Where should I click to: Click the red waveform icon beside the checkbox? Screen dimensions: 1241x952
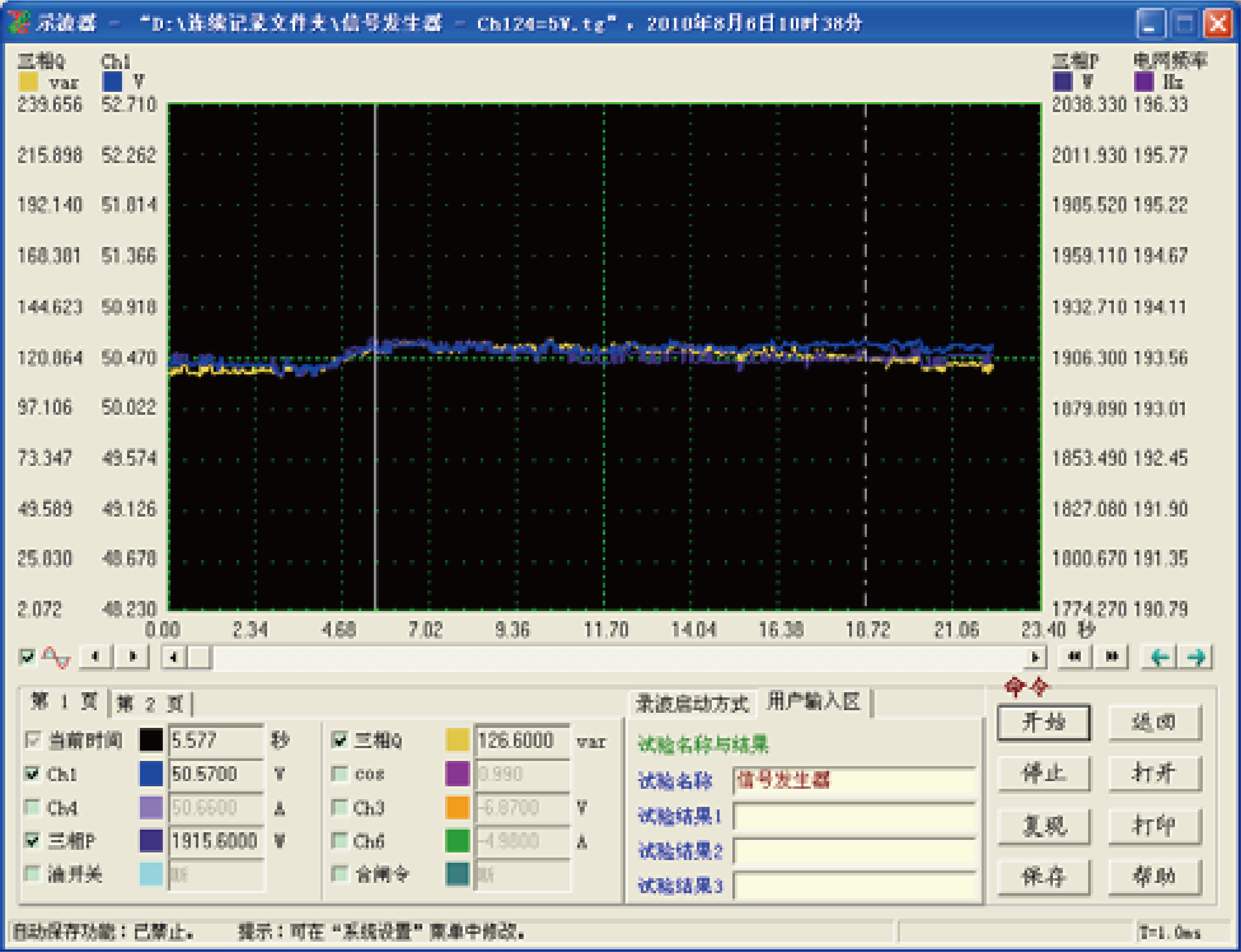[57, 657]
